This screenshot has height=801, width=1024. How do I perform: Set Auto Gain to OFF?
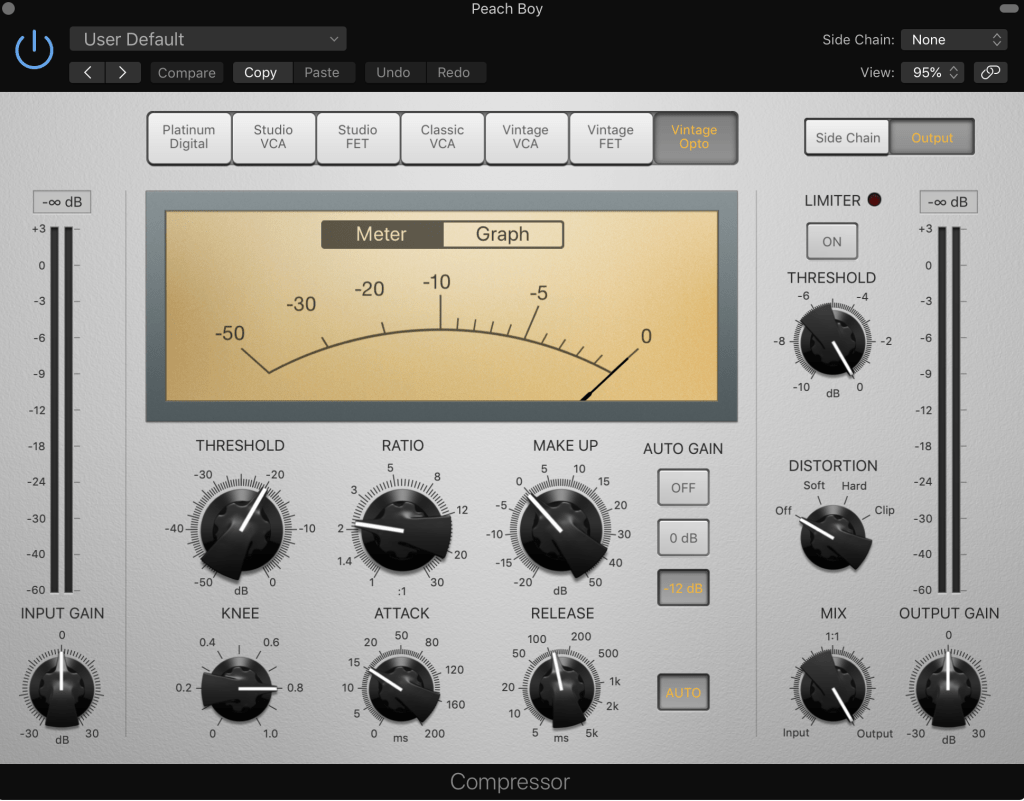(683, 488)
